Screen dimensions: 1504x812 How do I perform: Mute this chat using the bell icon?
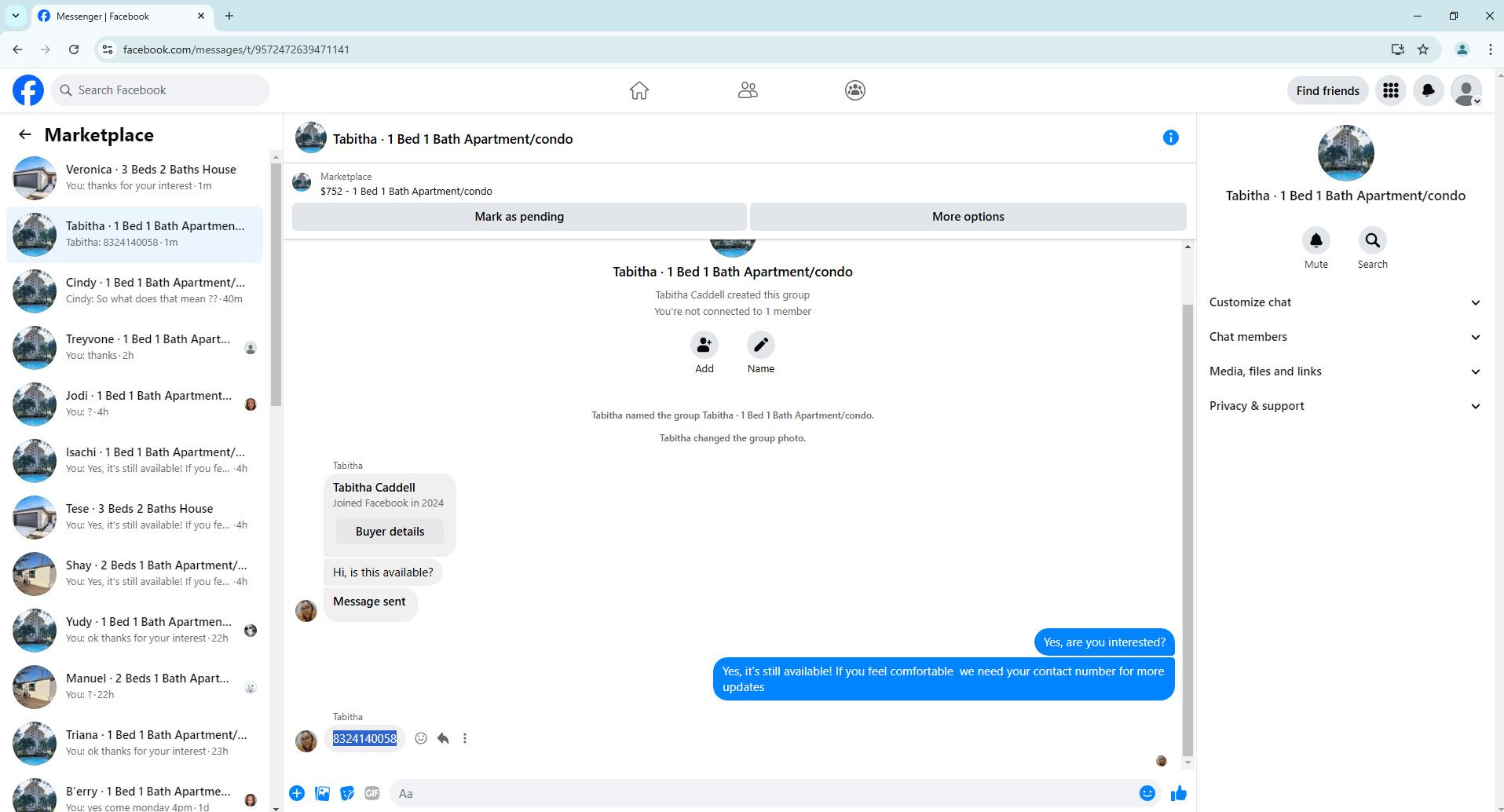coord(1316,240)
